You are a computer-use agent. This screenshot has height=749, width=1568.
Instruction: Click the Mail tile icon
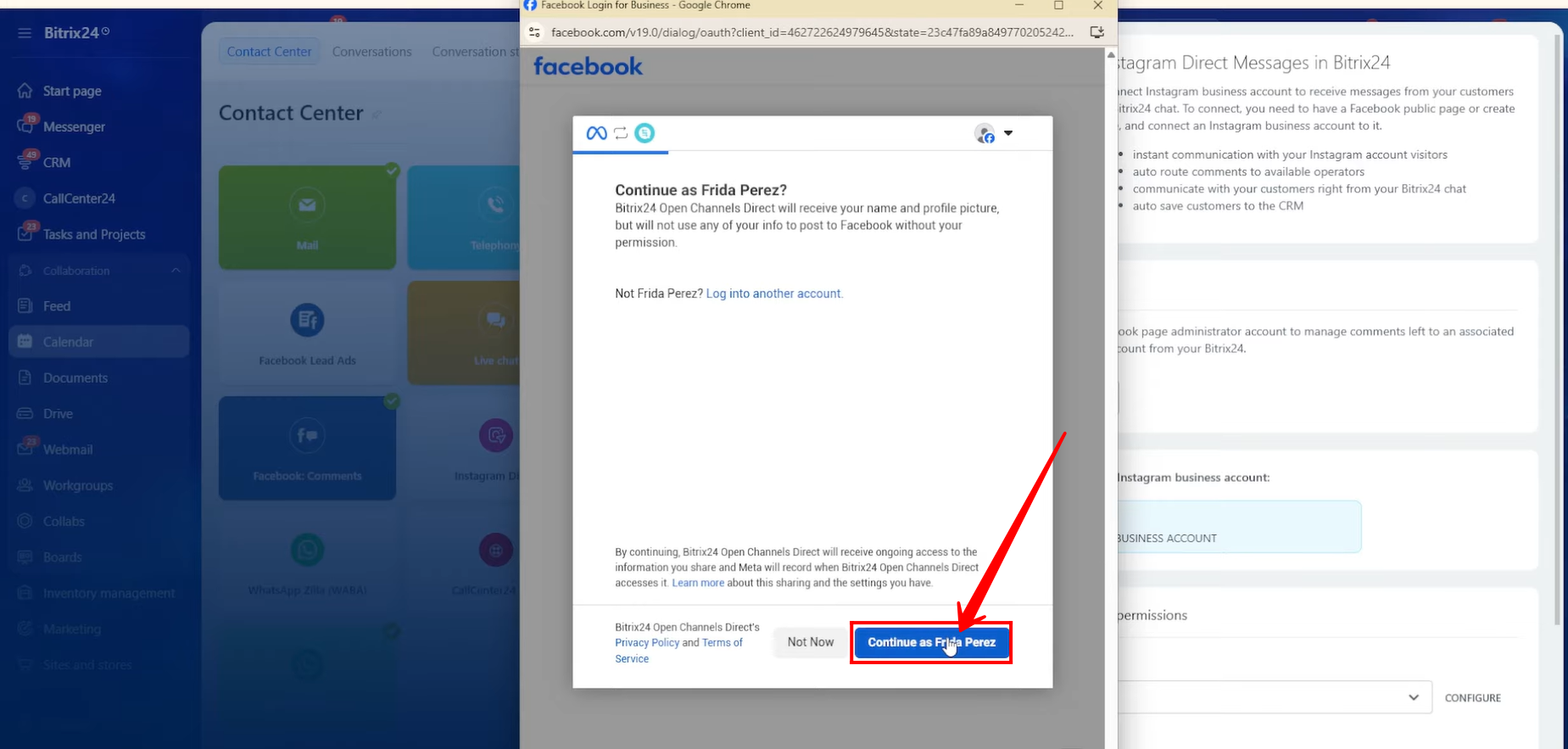(x=307, y=205)
